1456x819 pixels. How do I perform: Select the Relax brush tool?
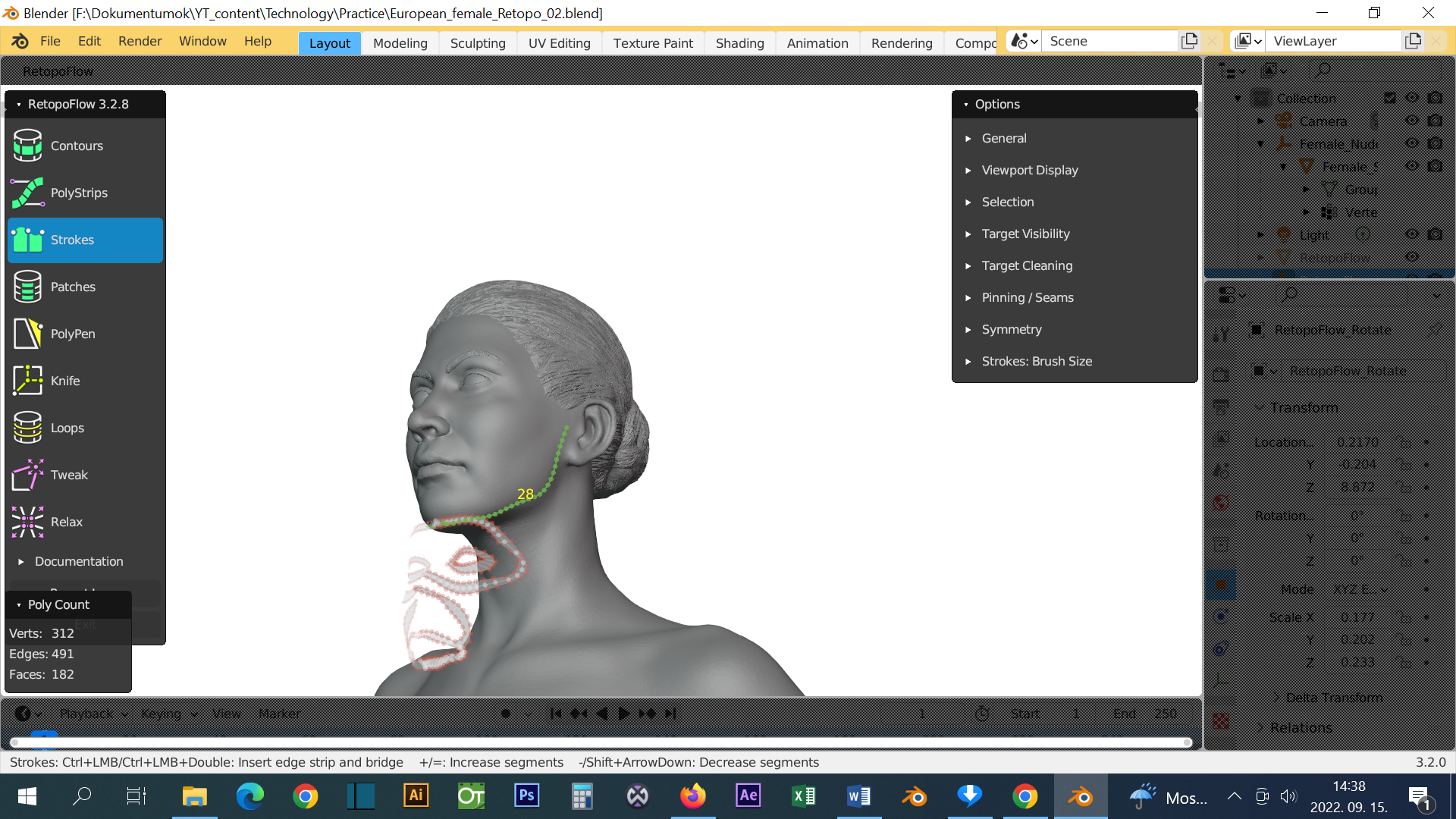point(66,522)
